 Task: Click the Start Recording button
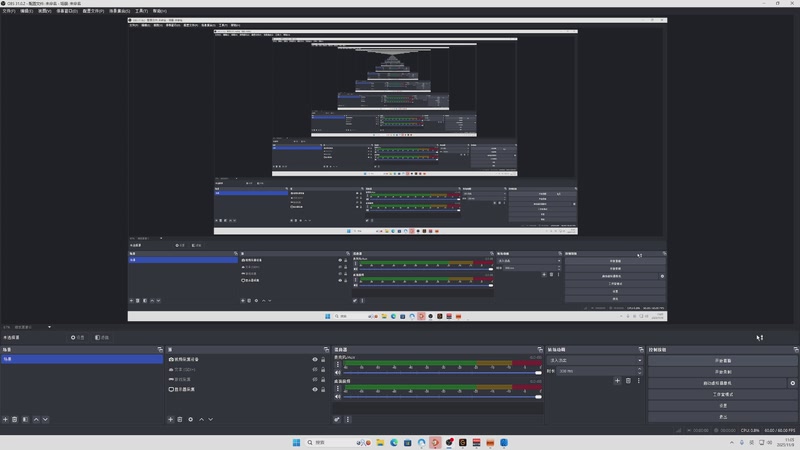click(x=722, y=372)
